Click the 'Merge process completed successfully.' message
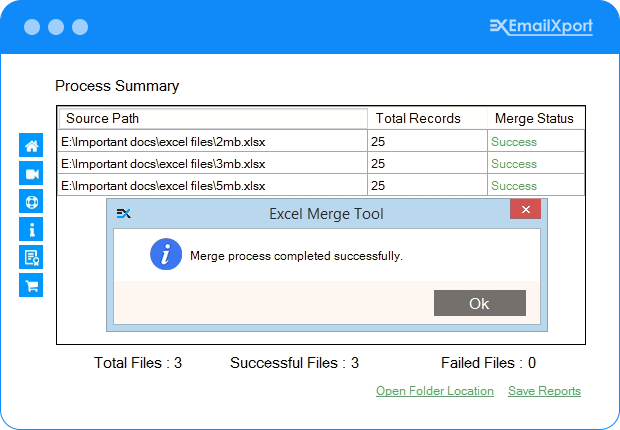 (x=296, y=256)
